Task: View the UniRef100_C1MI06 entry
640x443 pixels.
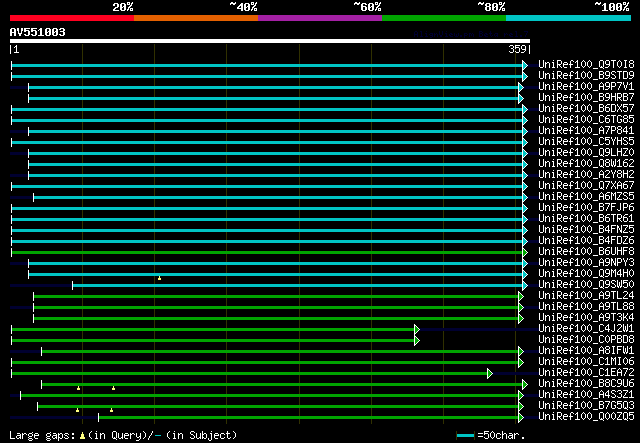Action: pyautogui.click(x=586, y=362)
